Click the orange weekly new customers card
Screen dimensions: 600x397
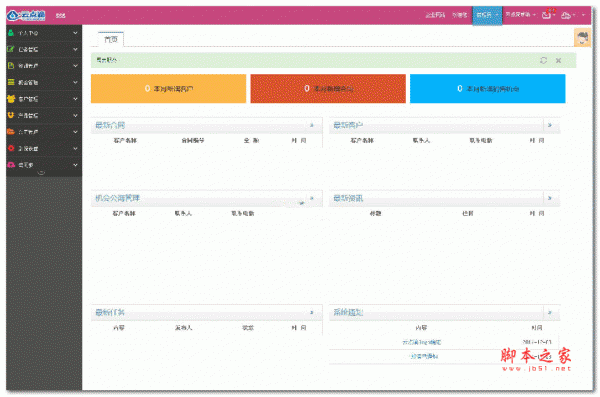click(x=168, y=88)
